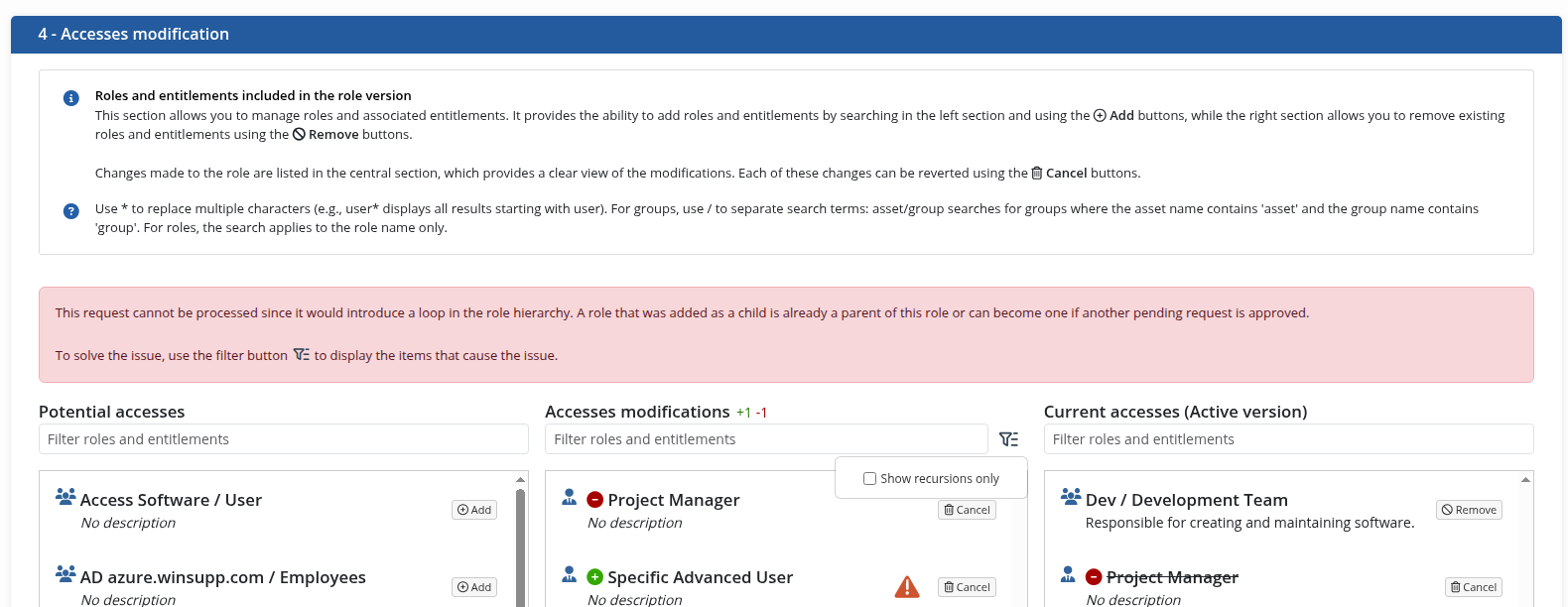Image resolution: width=1568 pixels, height=607 pixels.
Task: Click the warning triangle on Specific Advanced User
Action: point(907,586)
